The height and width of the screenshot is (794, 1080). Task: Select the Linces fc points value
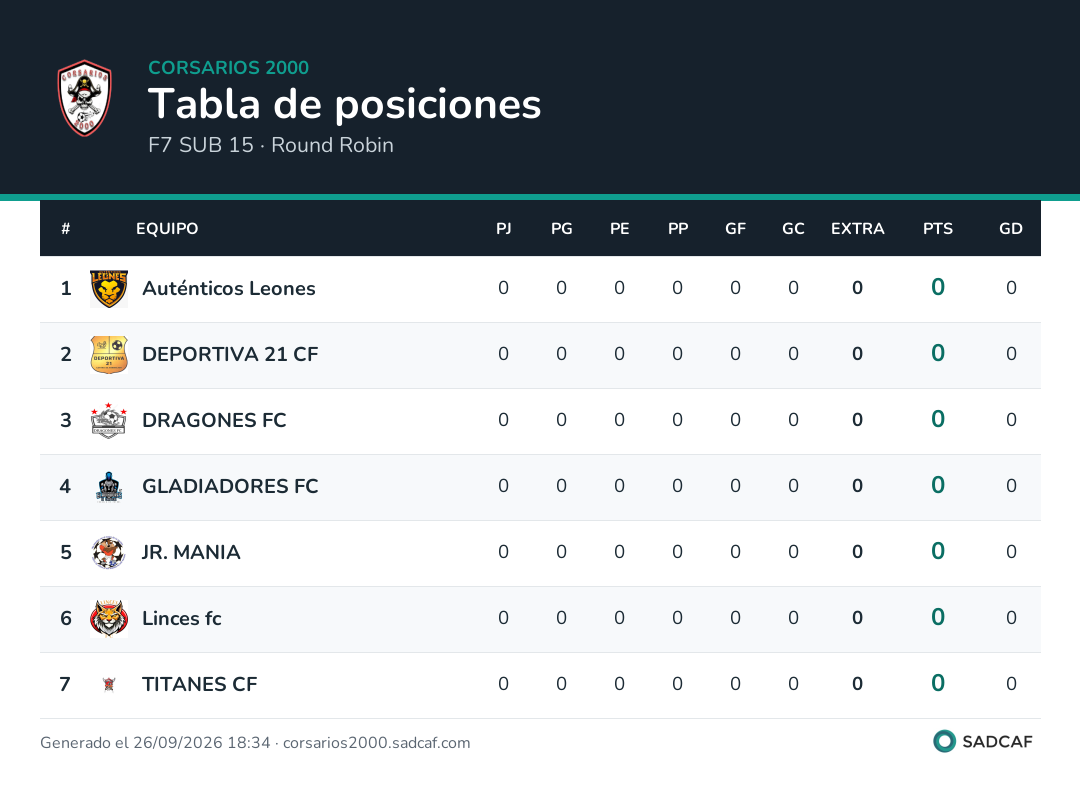(x=937, y=617)
